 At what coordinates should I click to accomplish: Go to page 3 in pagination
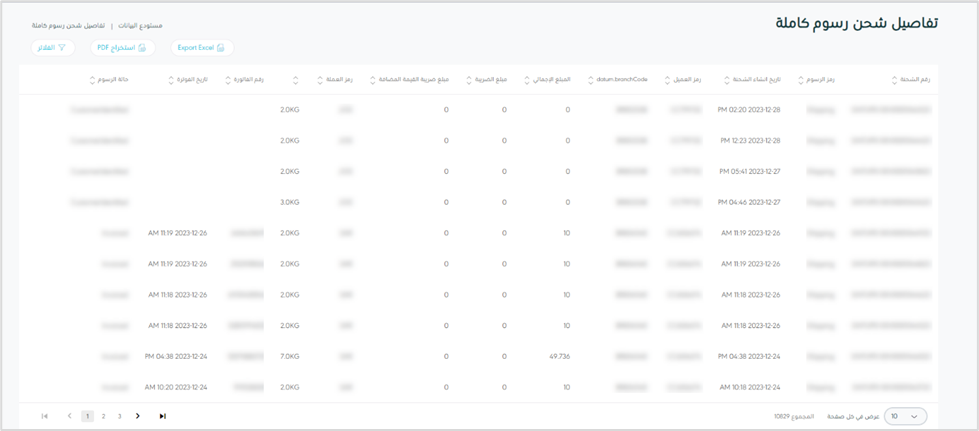(x=120, y=416)
